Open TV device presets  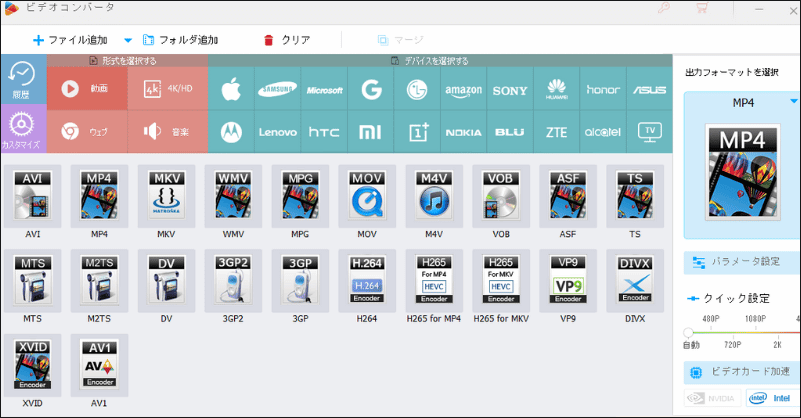point(649,132)
